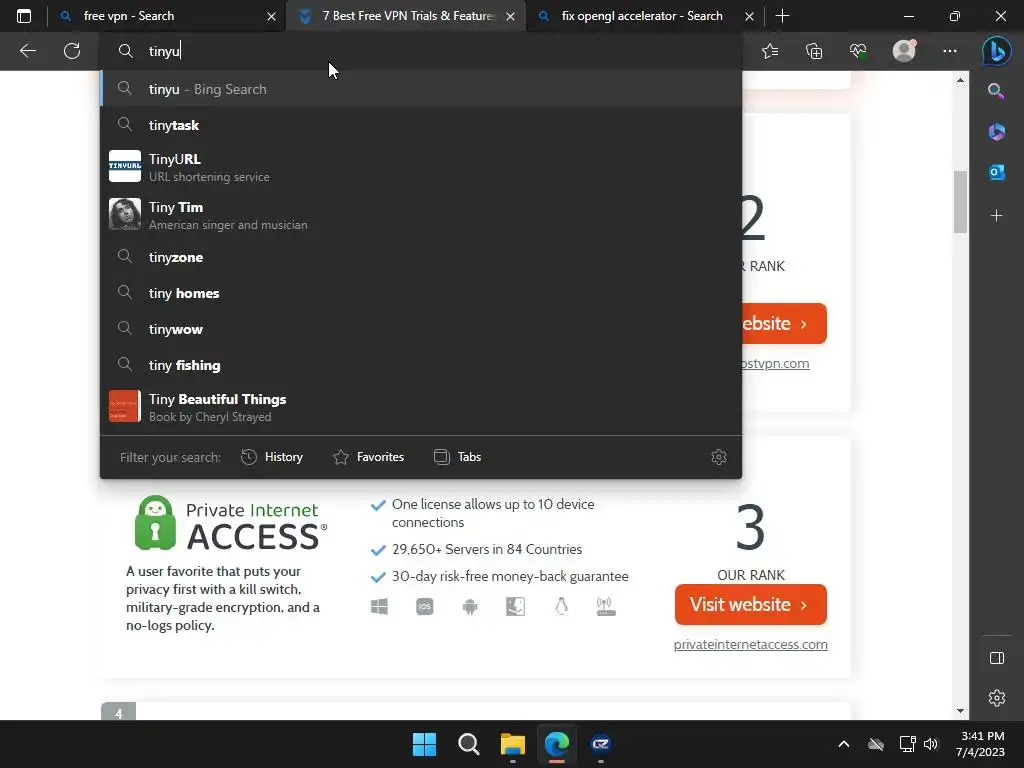Open Windows Start menu
Image resolution: width=1024 pixels, height=768 pixels.
424,744
